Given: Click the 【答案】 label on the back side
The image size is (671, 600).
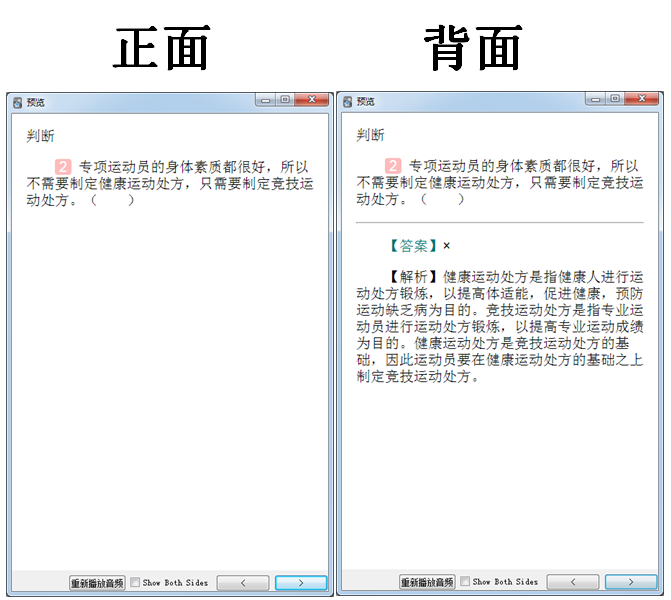Looking at the screenshot, I should point(413,246).
